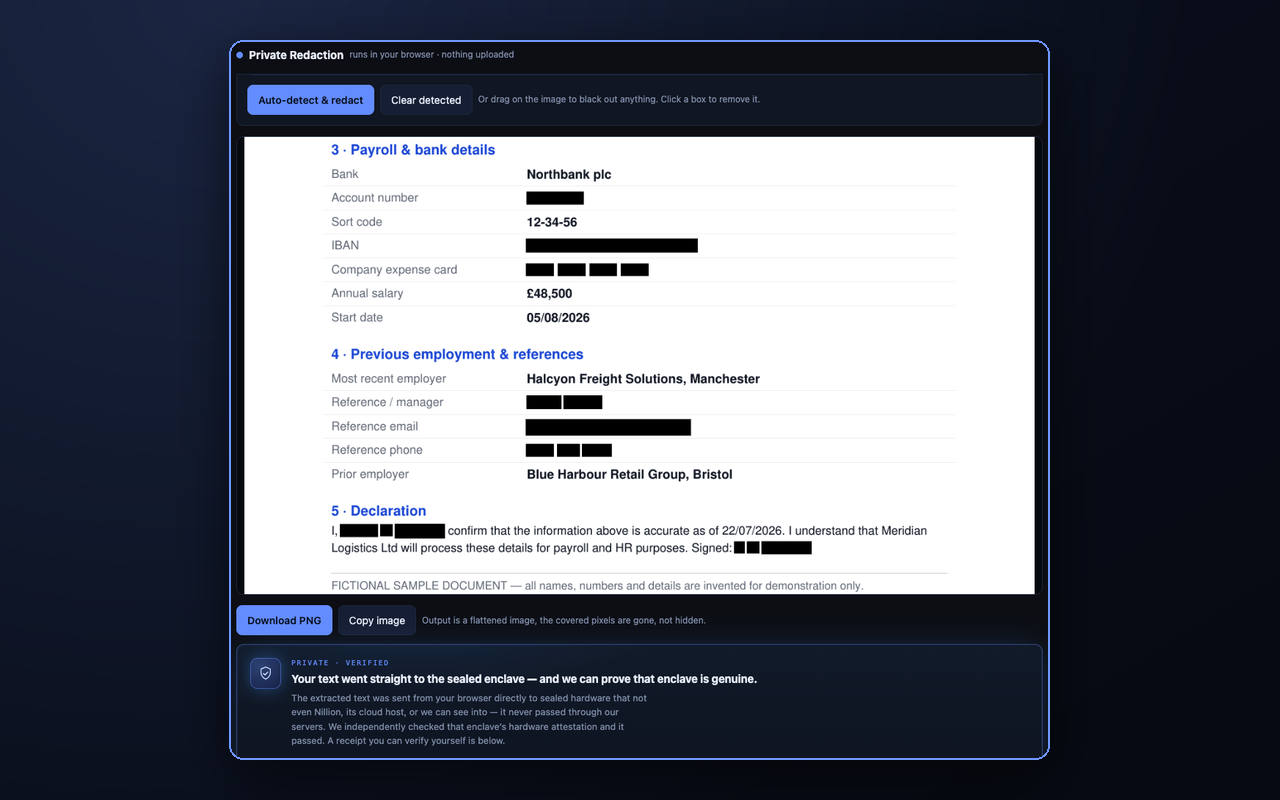This screenshot has height=800, width=1280.
Task: Click the Northbank plc value
Action: [x=569, y=174]
